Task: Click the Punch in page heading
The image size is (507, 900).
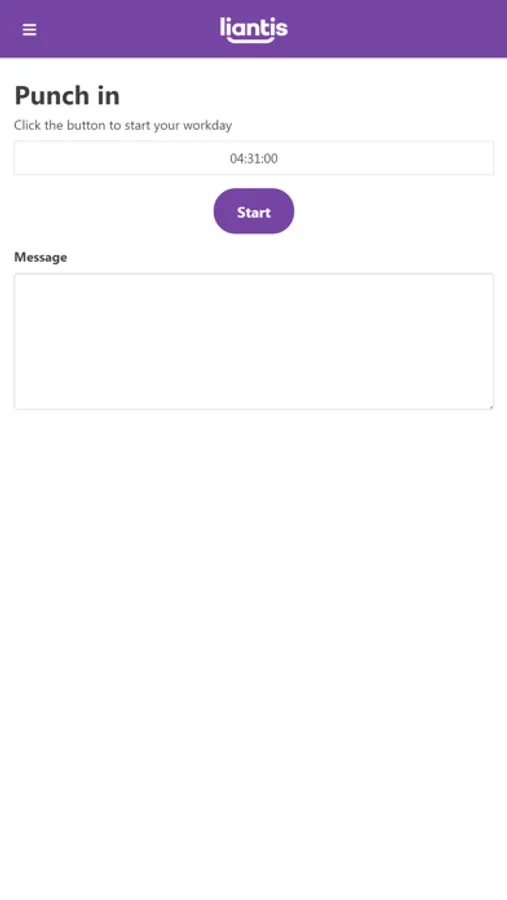Action: click(67, 95)
